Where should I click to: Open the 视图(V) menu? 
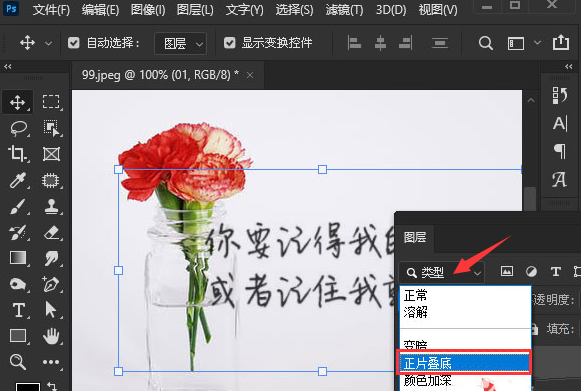coord(438,10)
